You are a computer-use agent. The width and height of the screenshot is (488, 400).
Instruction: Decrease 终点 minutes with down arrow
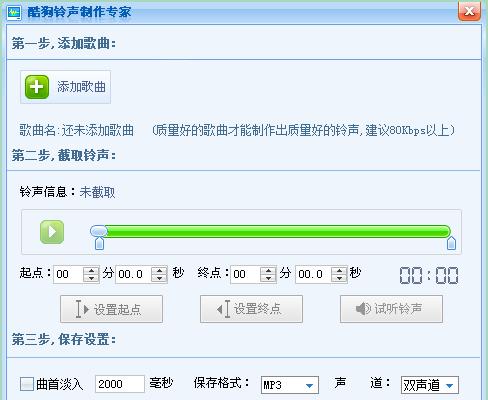point(268,279)
